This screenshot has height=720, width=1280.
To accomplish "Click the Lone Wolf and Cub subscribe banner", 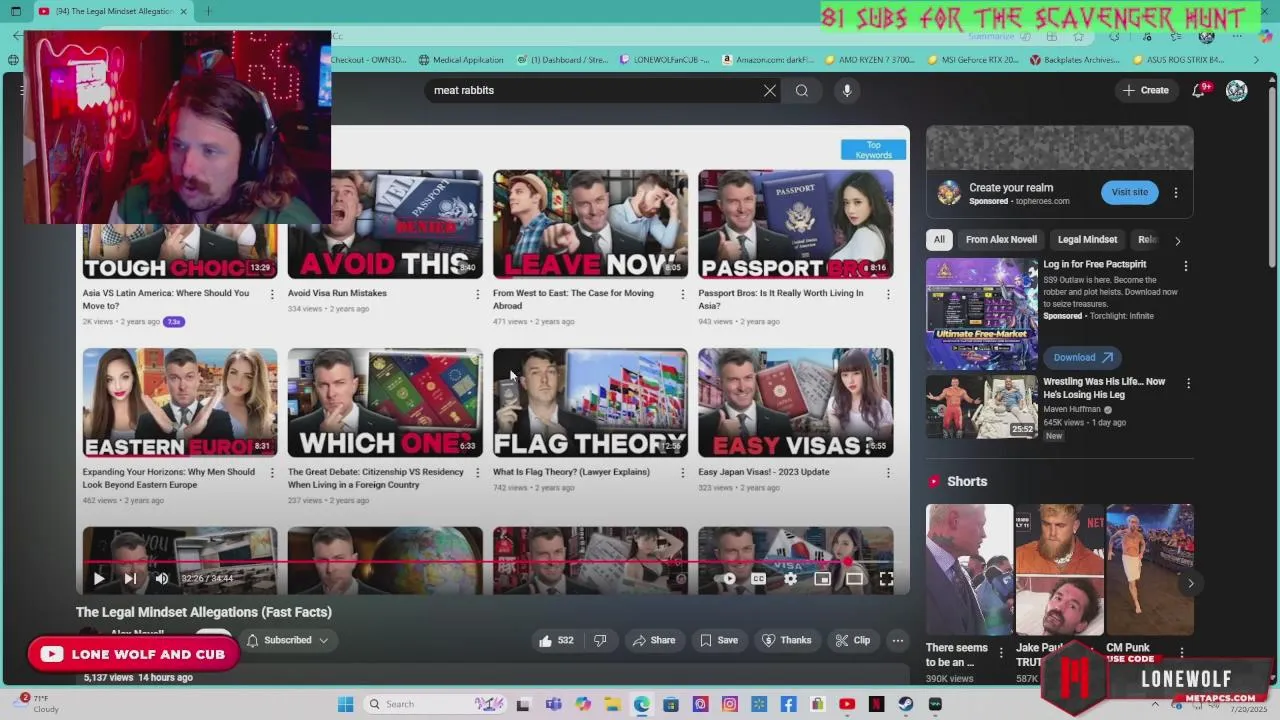I will tap(133, 654).
